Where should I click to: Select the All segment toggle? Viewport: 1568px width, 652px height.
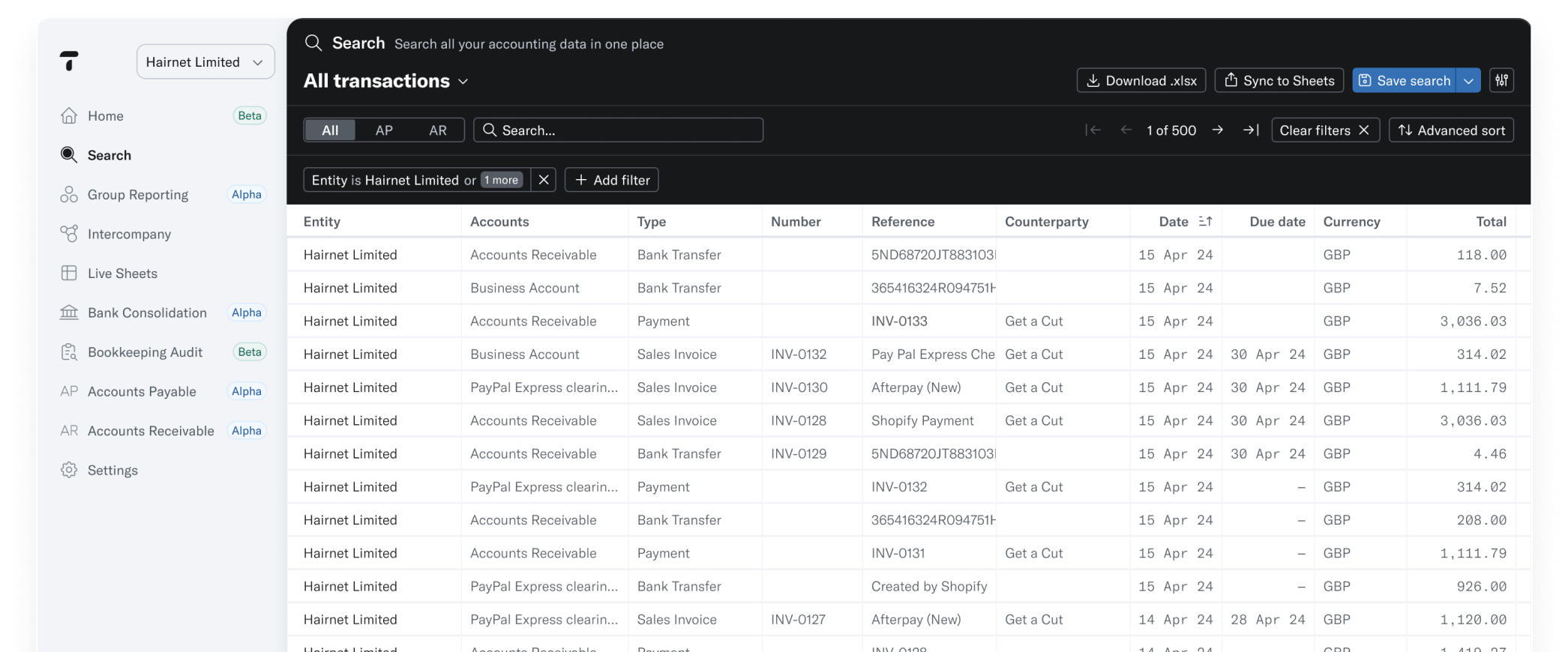coord(330,130)
